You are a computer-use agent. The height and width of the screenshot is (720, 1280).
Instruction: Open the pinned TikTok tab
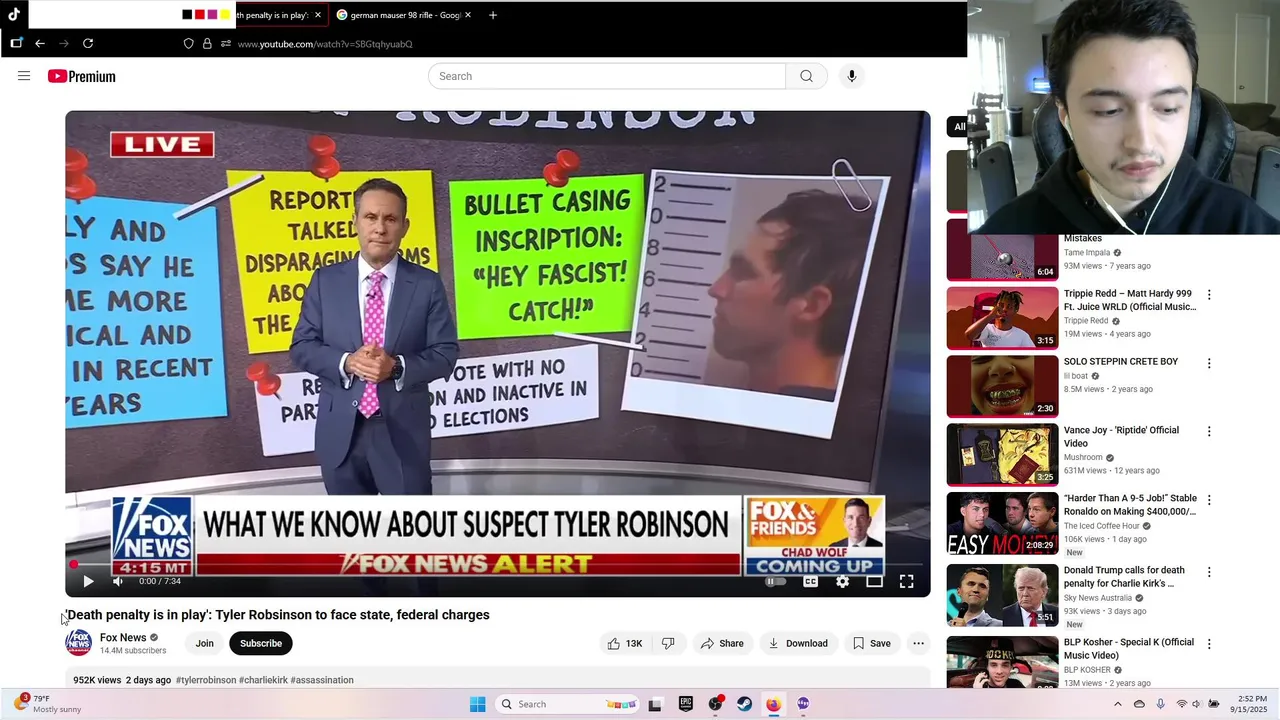click(x=14, y=15)
